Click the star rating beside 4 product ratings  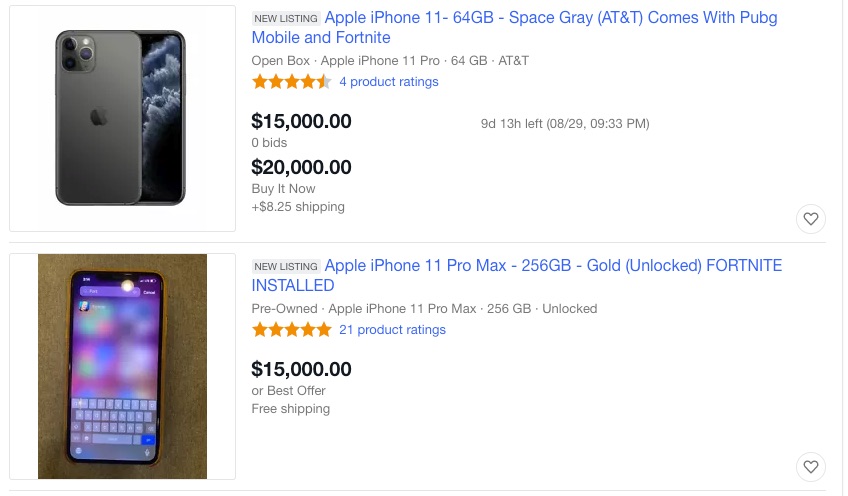[291, 82]
